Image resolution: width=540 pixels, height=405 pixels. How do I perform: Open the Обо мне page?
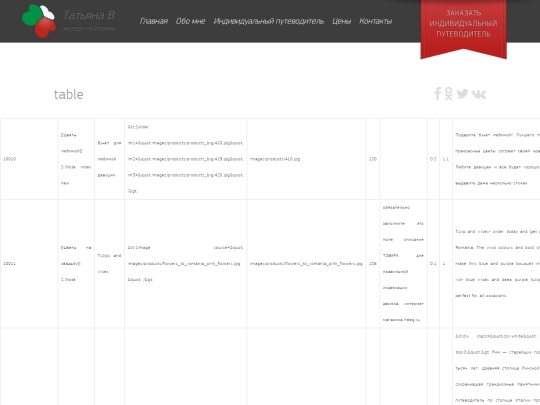click(x=190, y=21)
